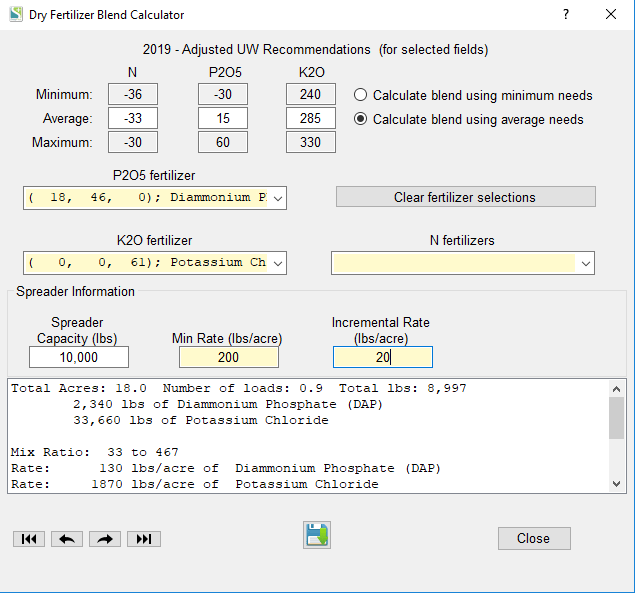Click 'Rate: 130 lbs/acre' Diammonium Phosphate line
635x593 pixels.
(x=226, y=468)
